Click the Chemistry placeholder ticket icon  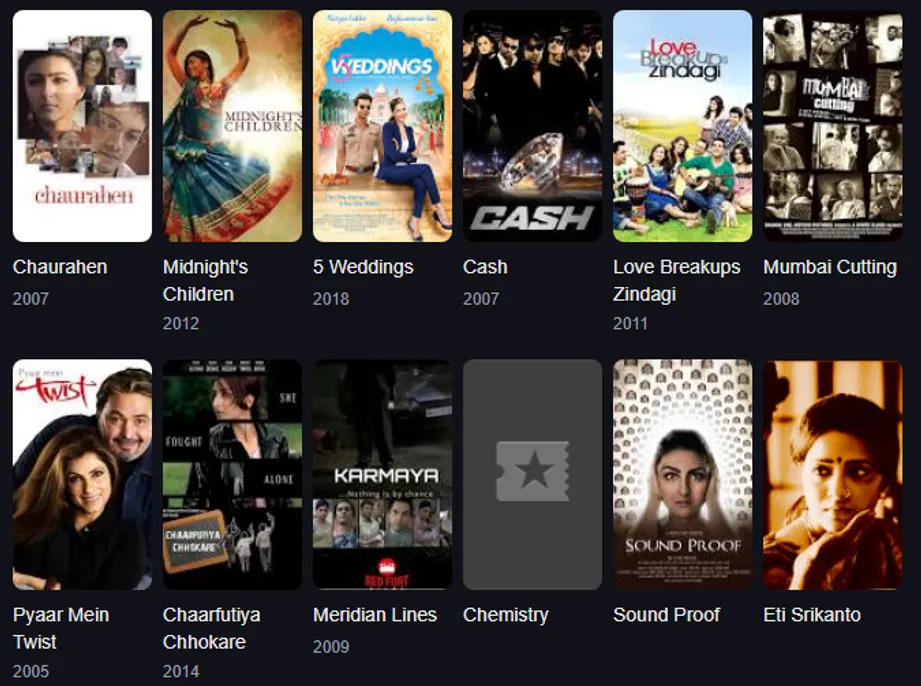[532, 471]
